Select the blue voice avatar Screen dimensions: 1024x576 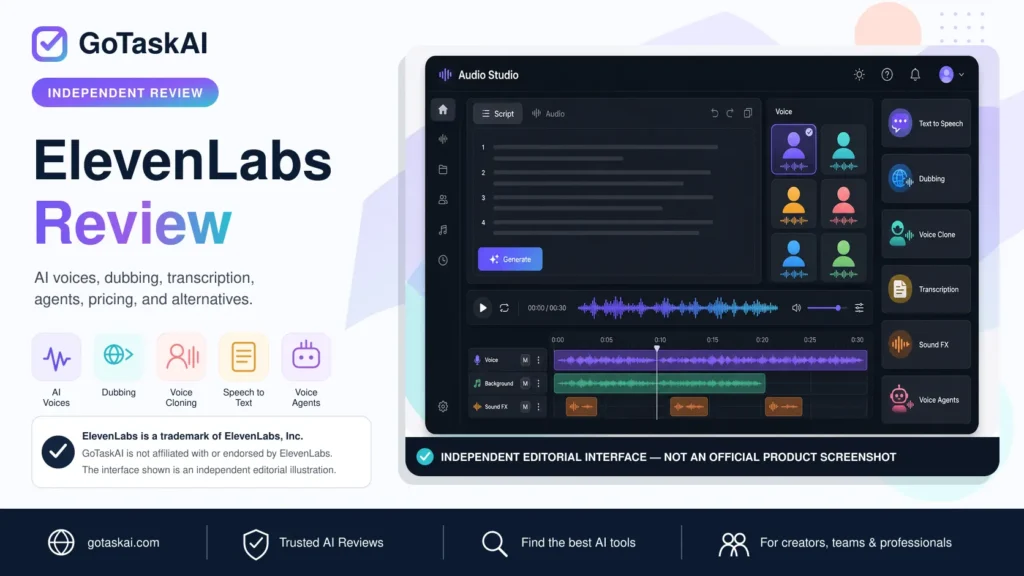(x=793, y=258)
